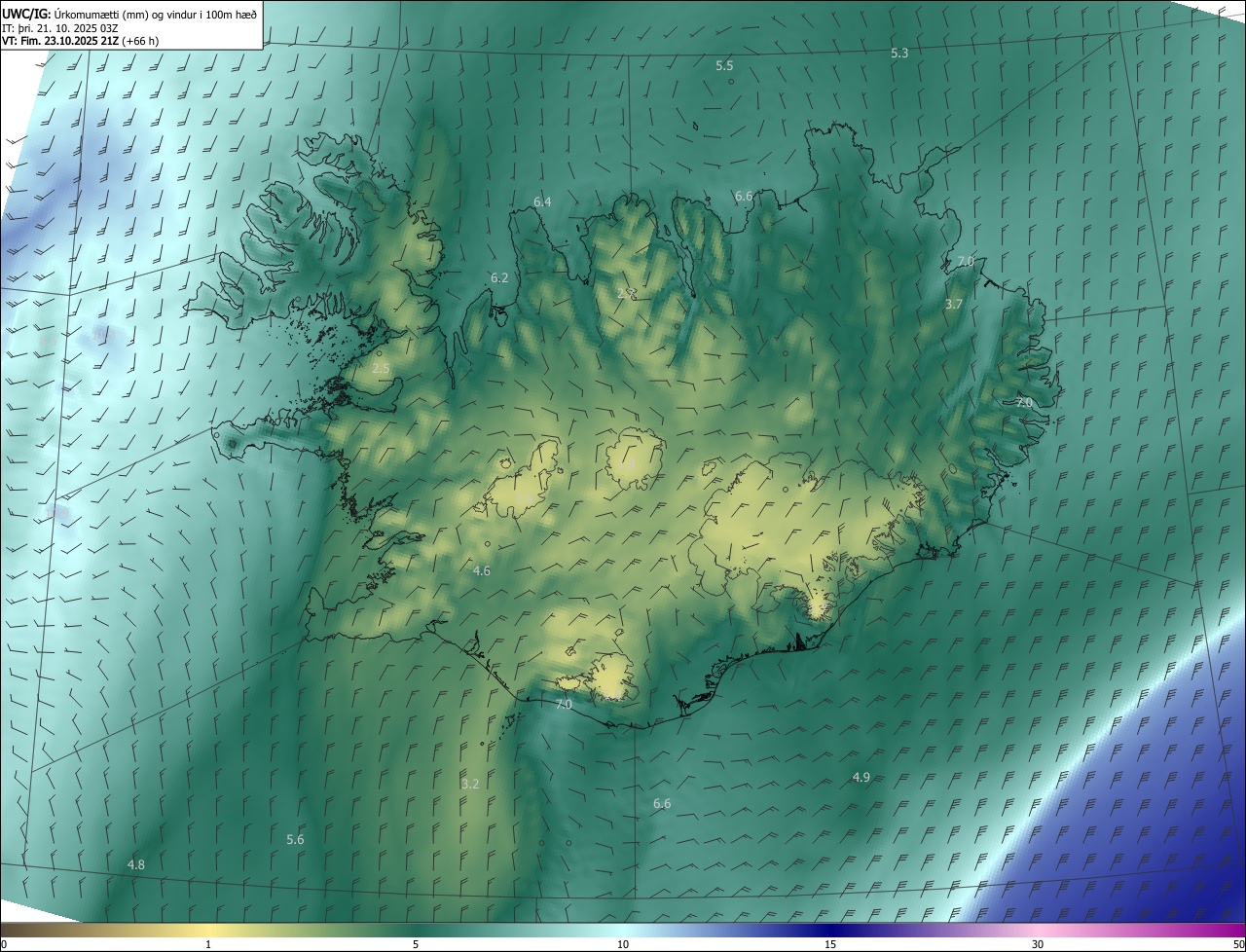This screenshot has height=952, width=1246.
Task: Click the 3.7 value label on the map
Action: tap(954, 304)
